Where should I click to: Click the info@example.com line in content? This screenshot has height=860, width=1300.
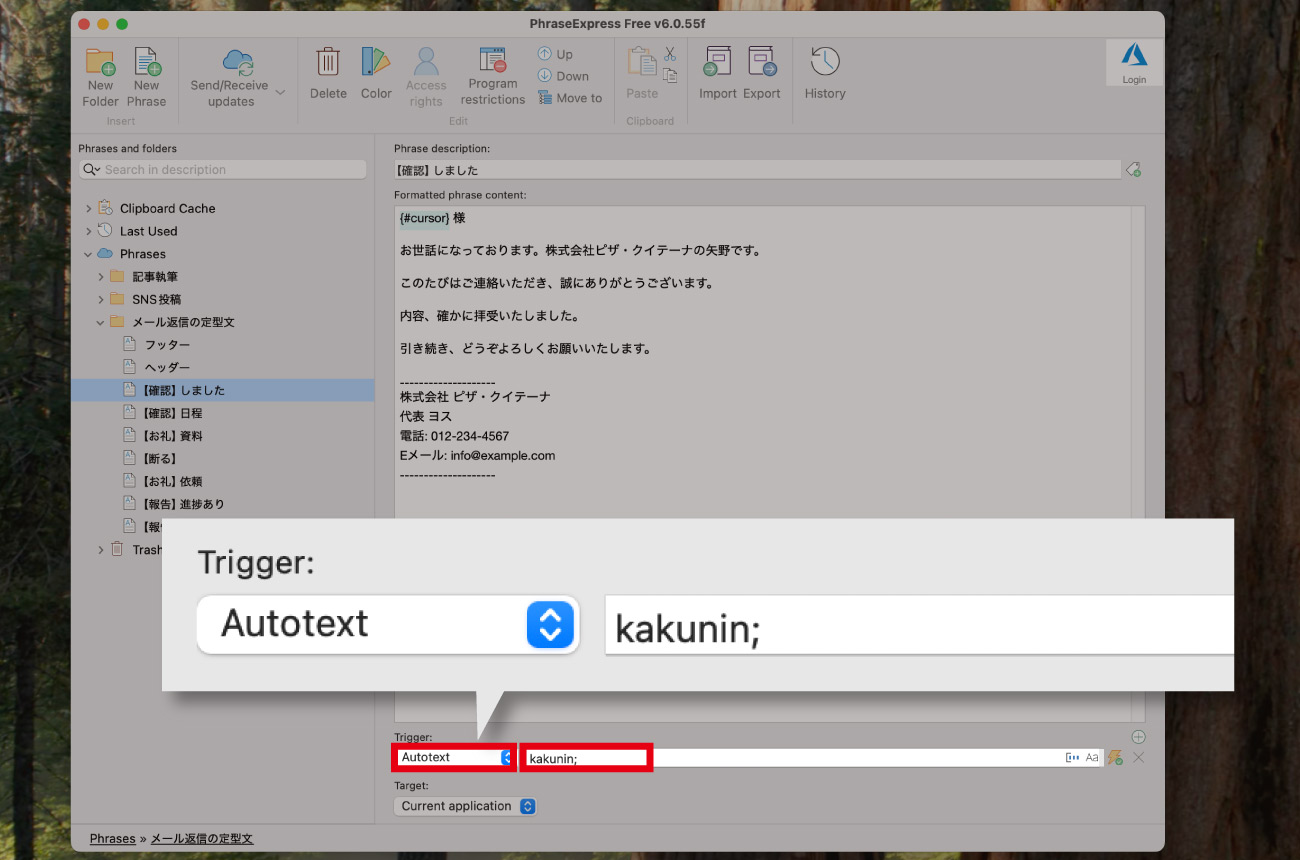477,455
